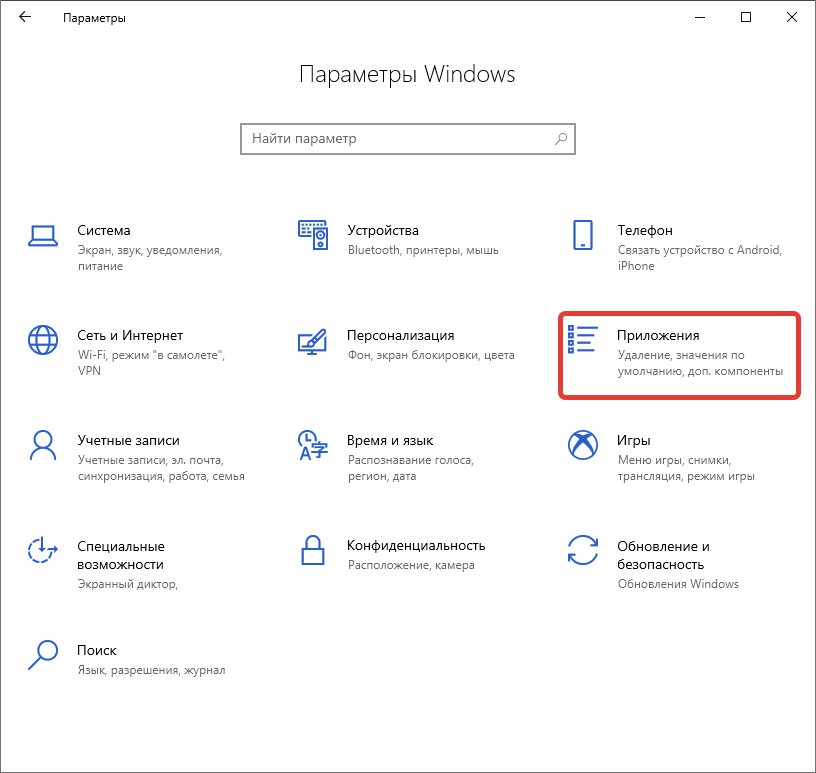Image resolution: width=816 pixels, height=773 pixels.
Task: Open the Devices keyboard-speaker icon
Action: (313, 235)
